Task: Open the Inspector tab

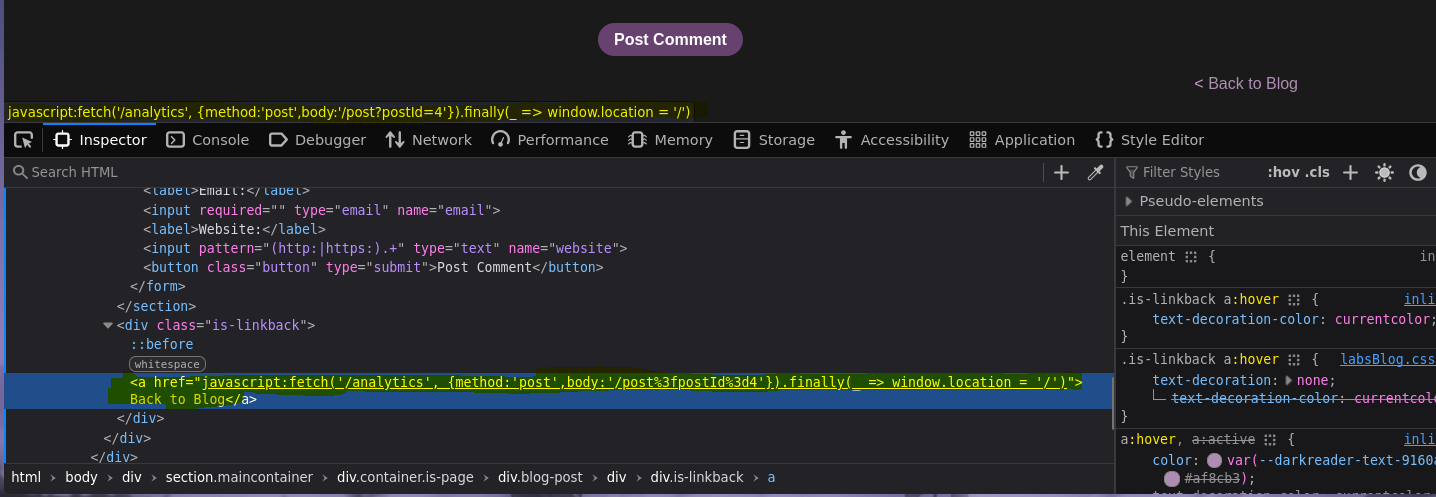Action: 100,140
